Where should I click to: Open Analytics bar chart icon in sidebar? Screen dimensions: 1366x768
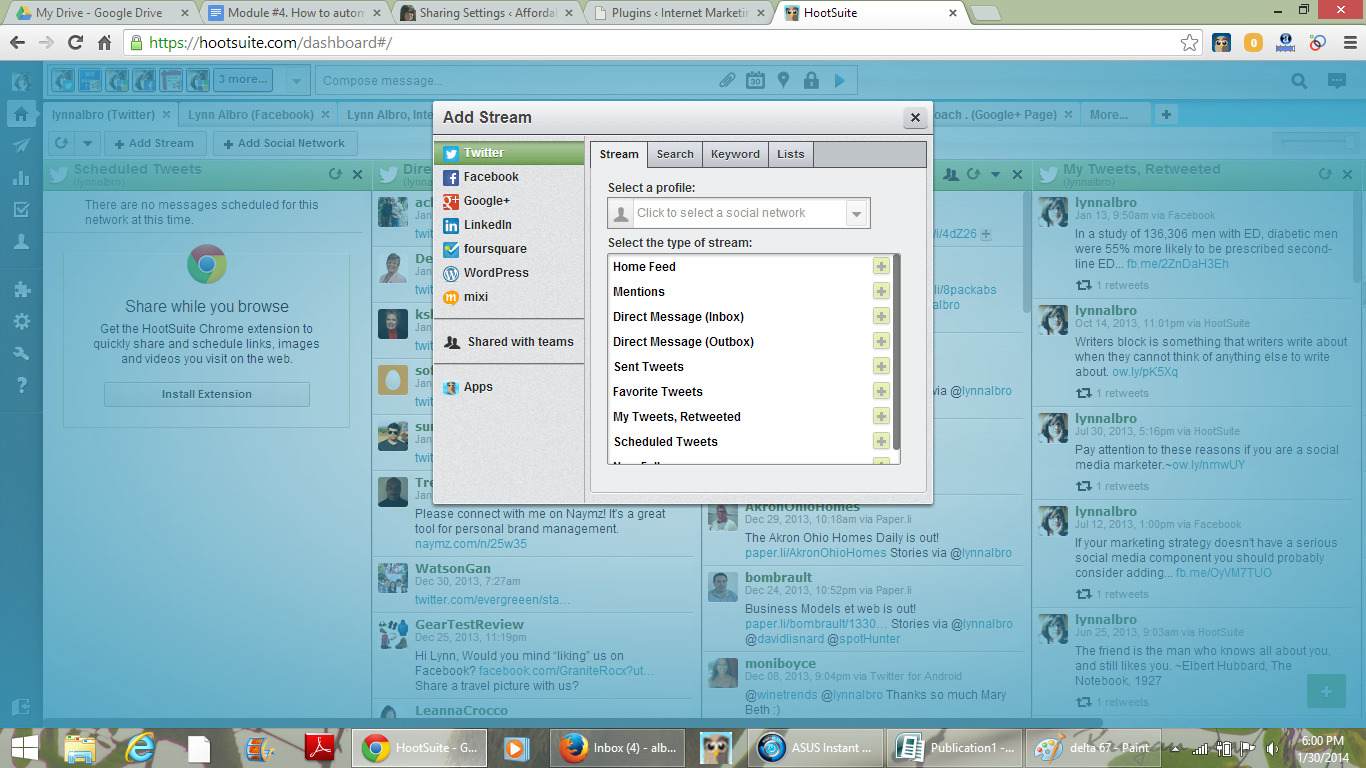21,178
